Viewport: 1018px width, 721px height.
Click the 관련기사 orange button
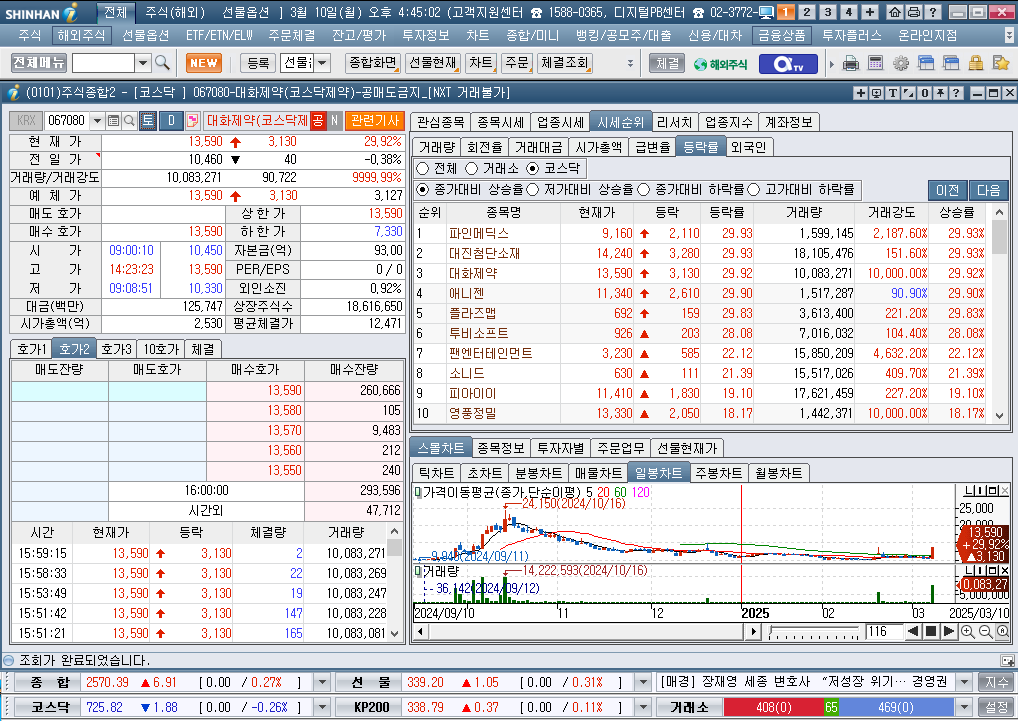tap(375, 121)
